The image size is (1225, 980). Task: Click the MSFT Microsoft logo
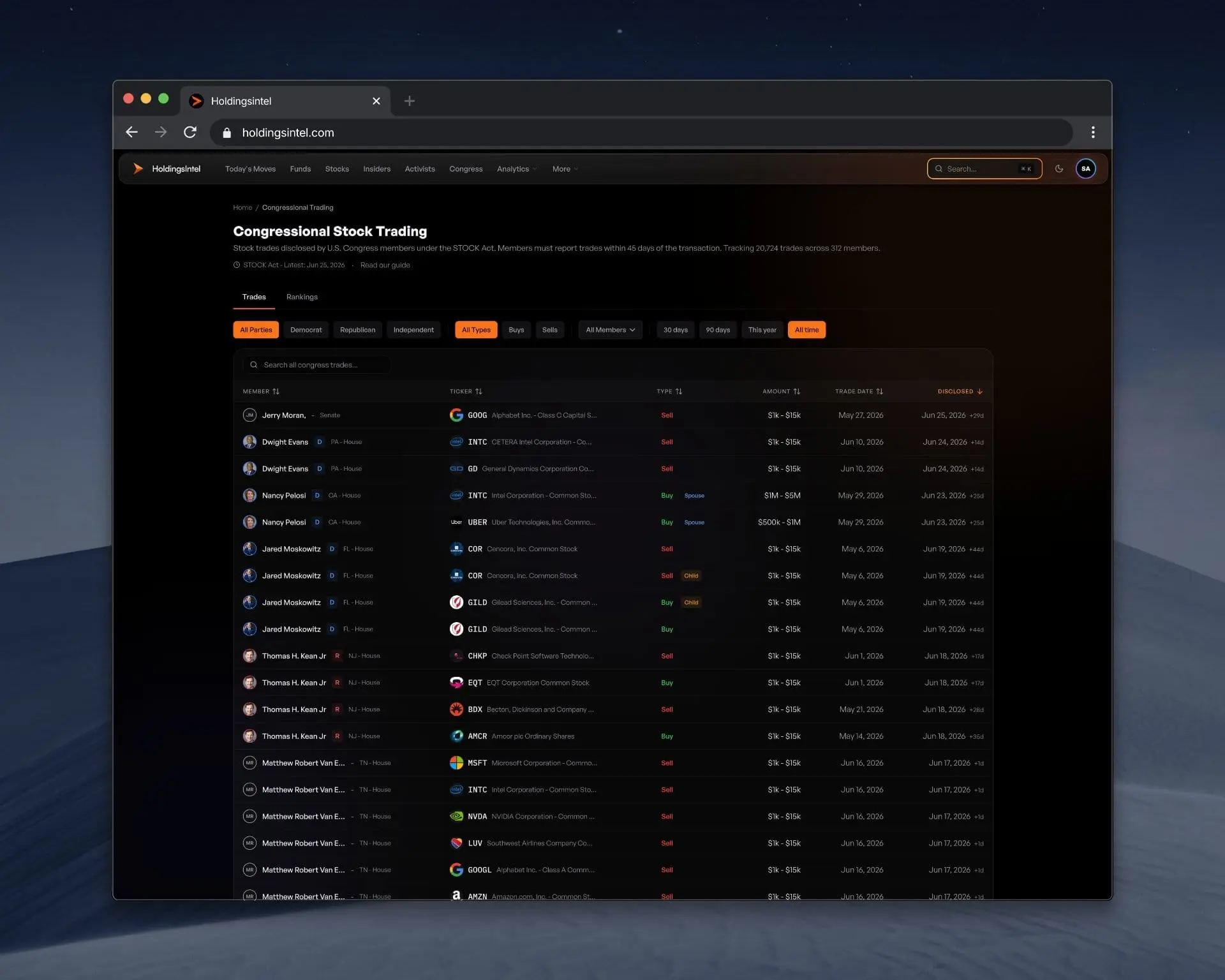(x=456, y=763)
